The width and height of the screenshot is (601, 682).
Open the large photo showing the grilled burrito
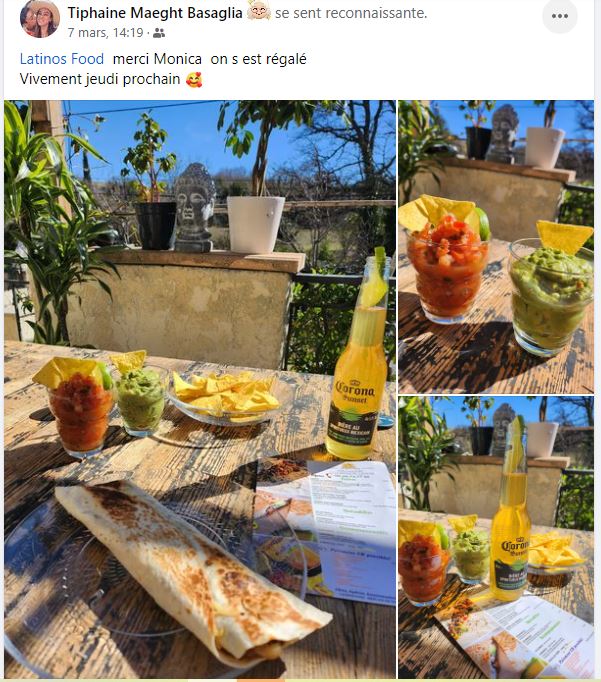point(200,389)
